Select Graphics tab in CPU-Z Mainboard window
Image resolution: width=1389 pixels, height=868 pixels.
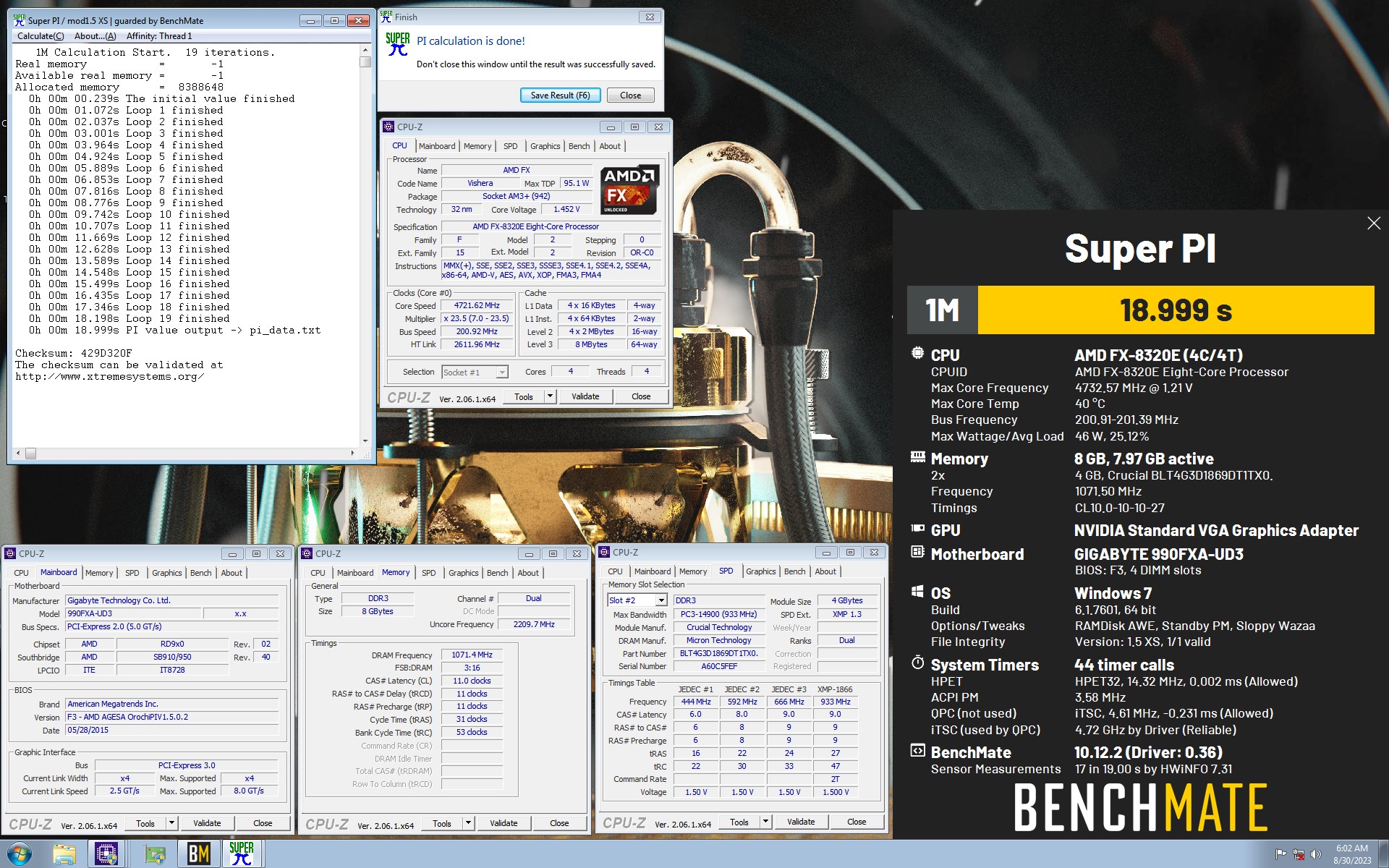(166, 573)
